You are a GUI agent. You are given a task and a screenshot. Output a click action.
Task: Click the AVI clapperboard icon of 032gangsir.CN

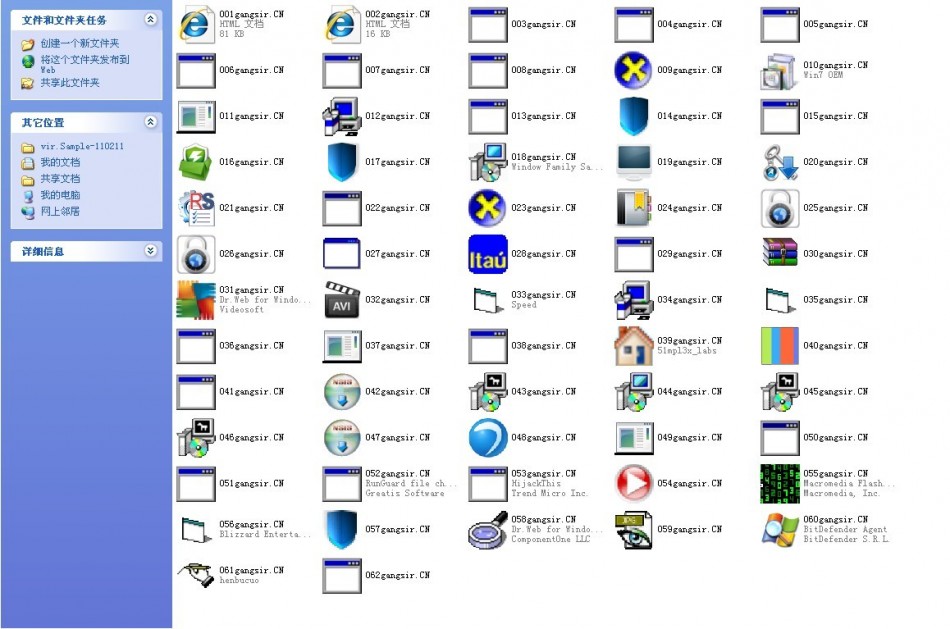tap(342, 300)
